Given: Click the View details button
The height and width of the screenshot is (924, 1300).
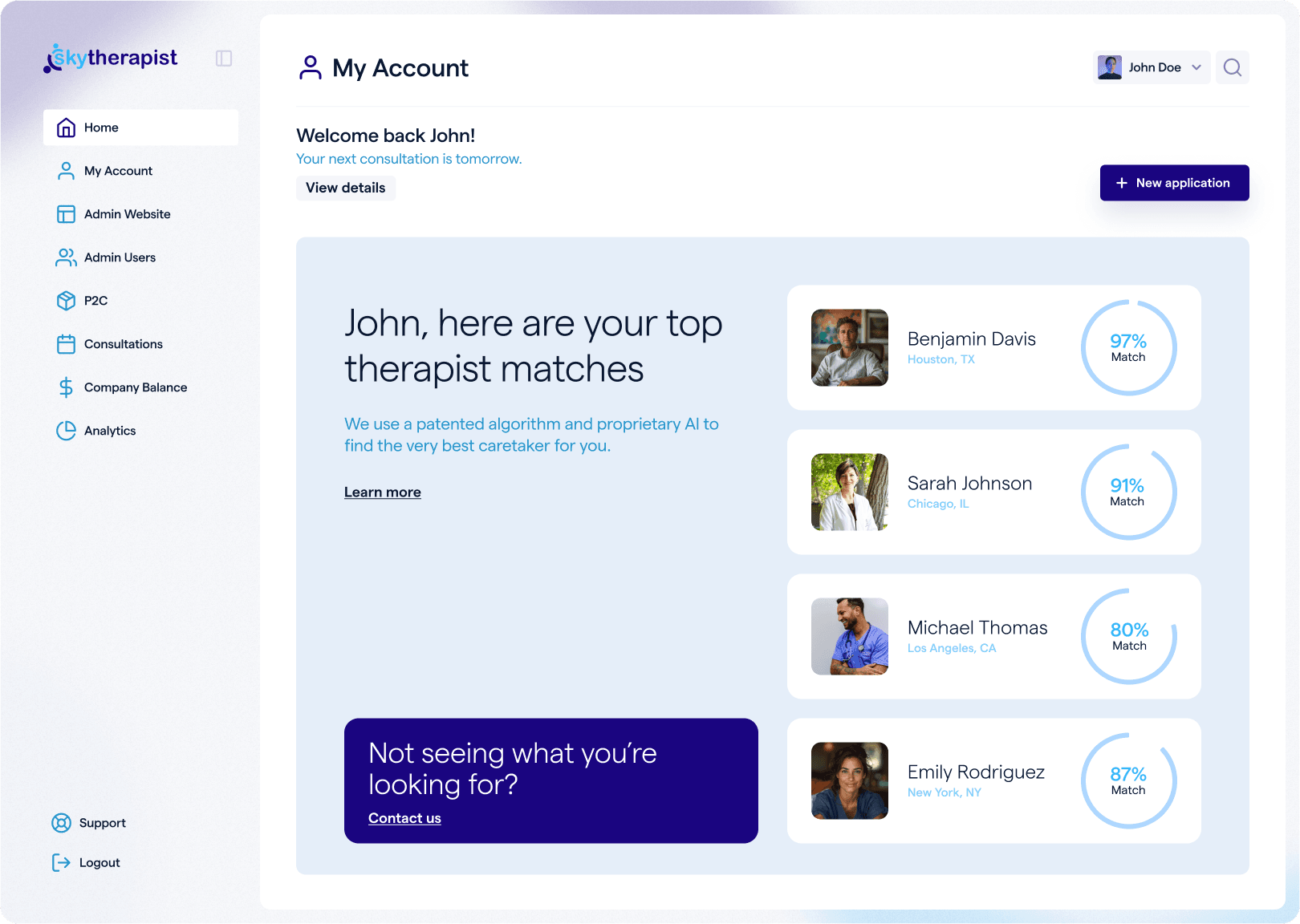Looking at the screenshot, I should 345,188.
